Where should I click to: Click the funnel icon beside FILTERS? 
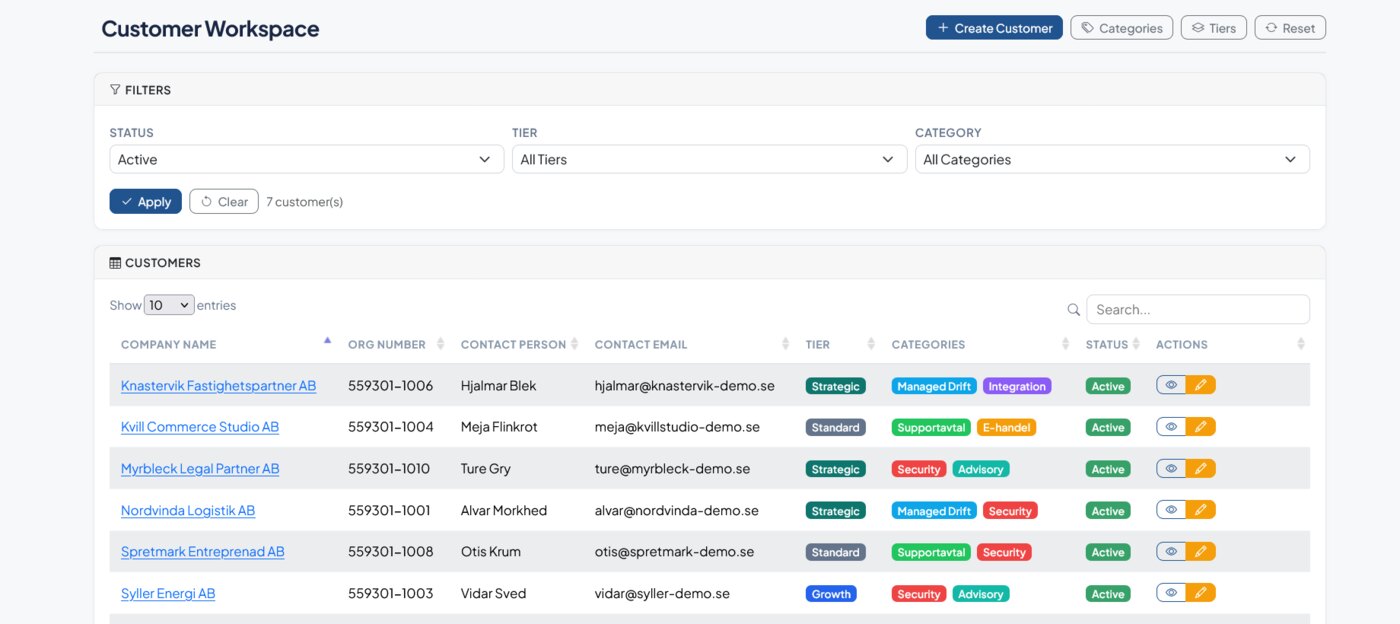coord(116,89)
